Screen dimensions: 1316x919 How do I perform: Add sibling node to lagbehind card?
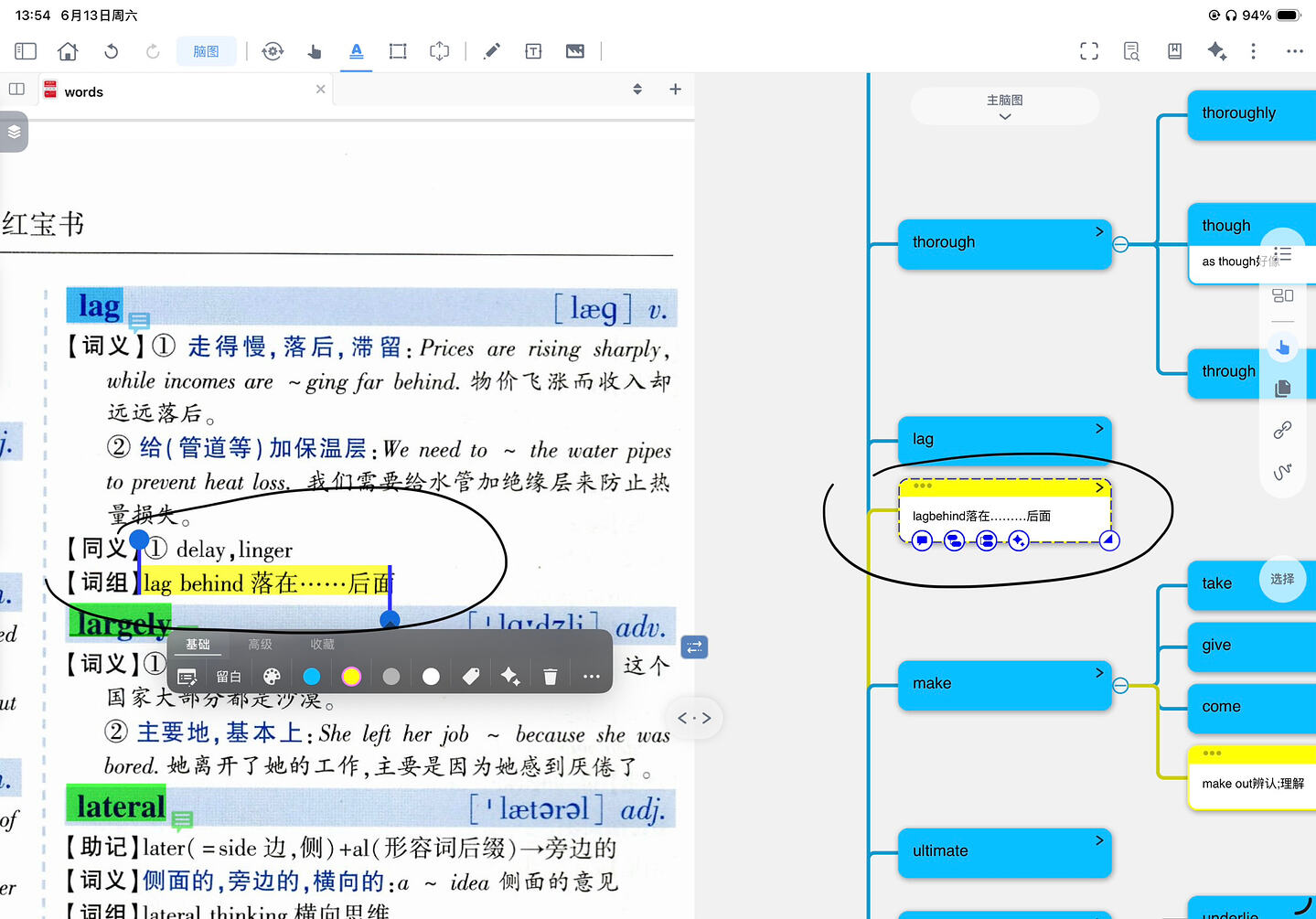(986, 540)
